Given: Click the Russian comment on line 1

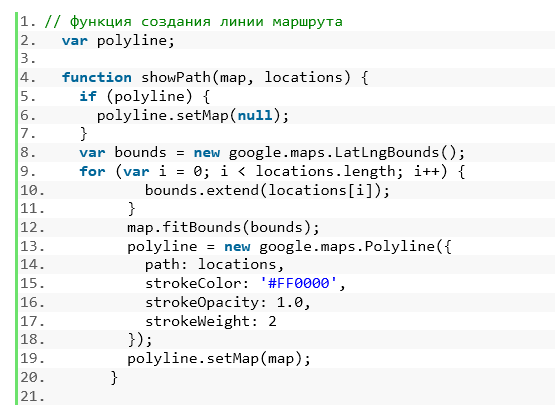Looking at the screenshot, I should point(194,22).
